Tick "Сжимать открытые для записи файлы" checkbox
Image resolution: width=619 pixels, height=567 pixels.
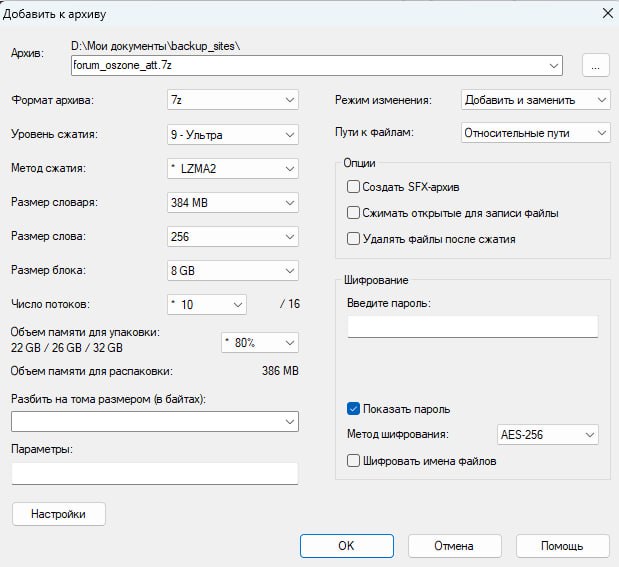click(353, 213)
